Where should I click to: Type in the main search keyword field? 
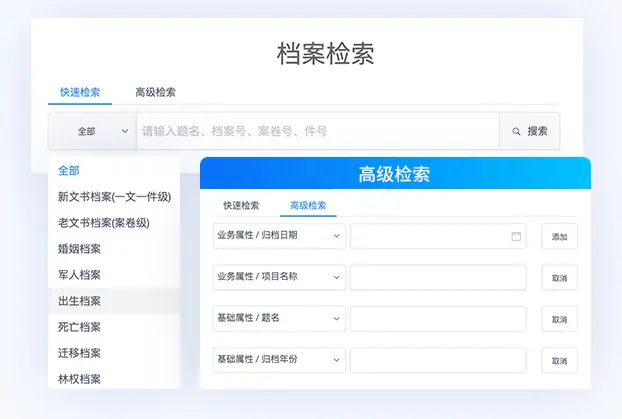coord(317,131)
